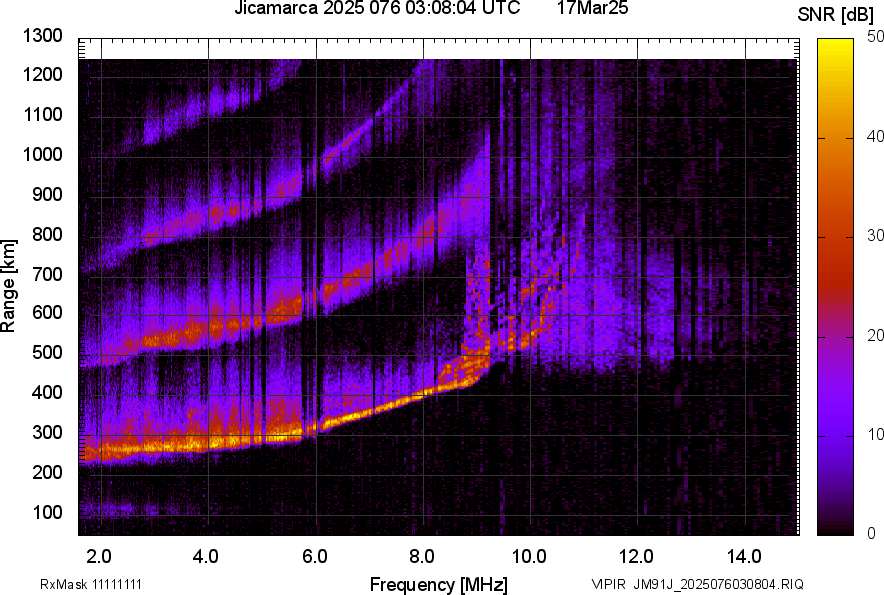Click the plot title "Jicamarca 2025 076 03:08:04 UTC"
Screen dimensions: 884x595
point(377,8)
